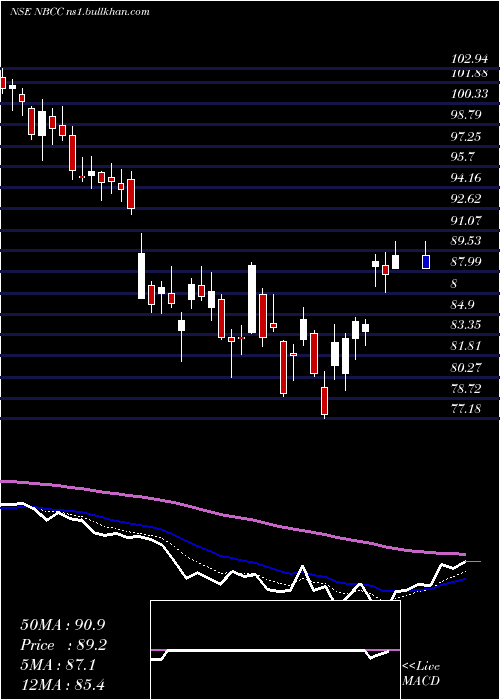Viewport: 500px width, 700px height.
Task: Select the 97.25 price label
Action: point(467,136)
